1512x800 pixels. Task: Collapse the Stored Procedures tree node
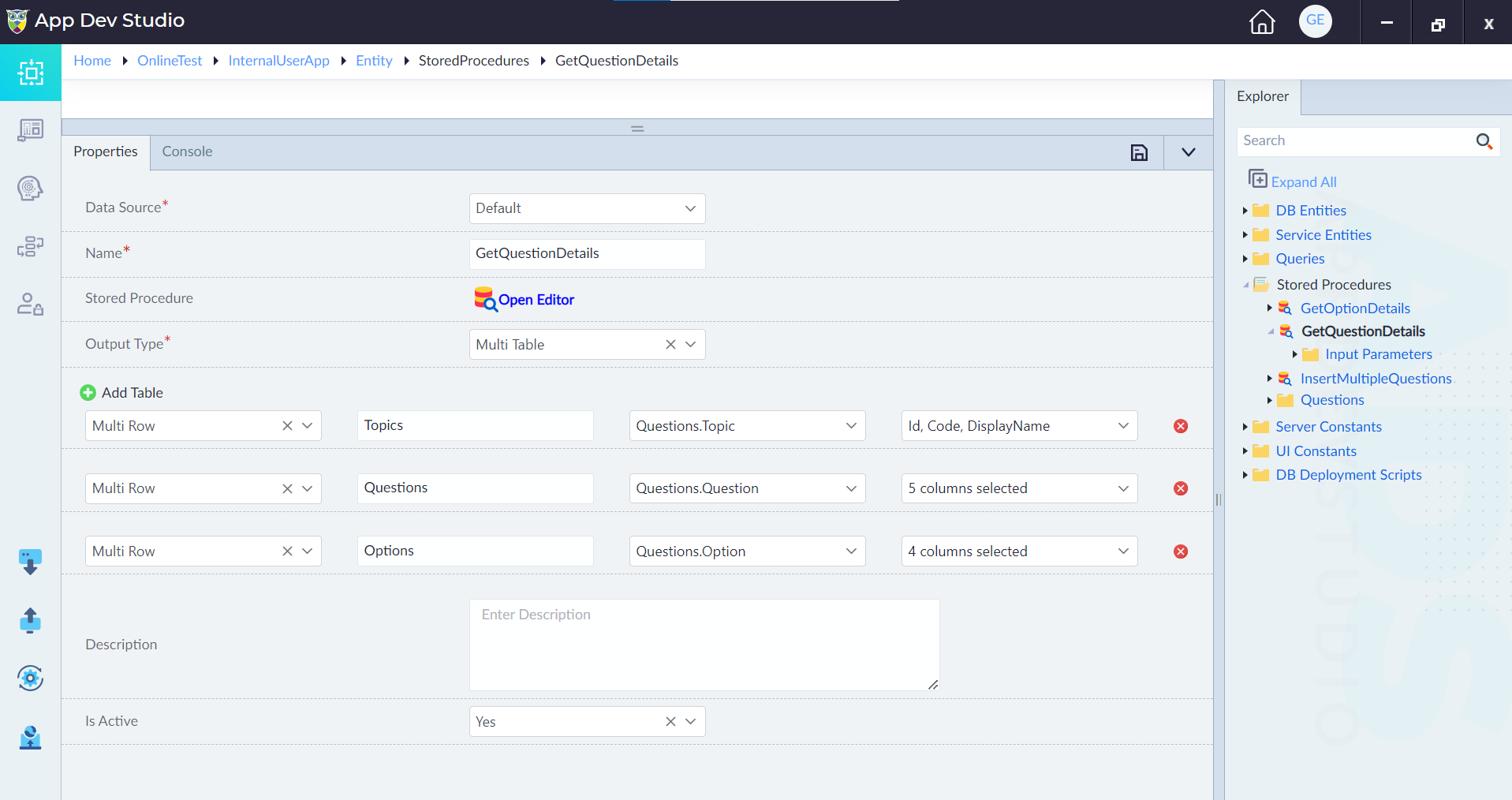click(x=1245, y=285)
